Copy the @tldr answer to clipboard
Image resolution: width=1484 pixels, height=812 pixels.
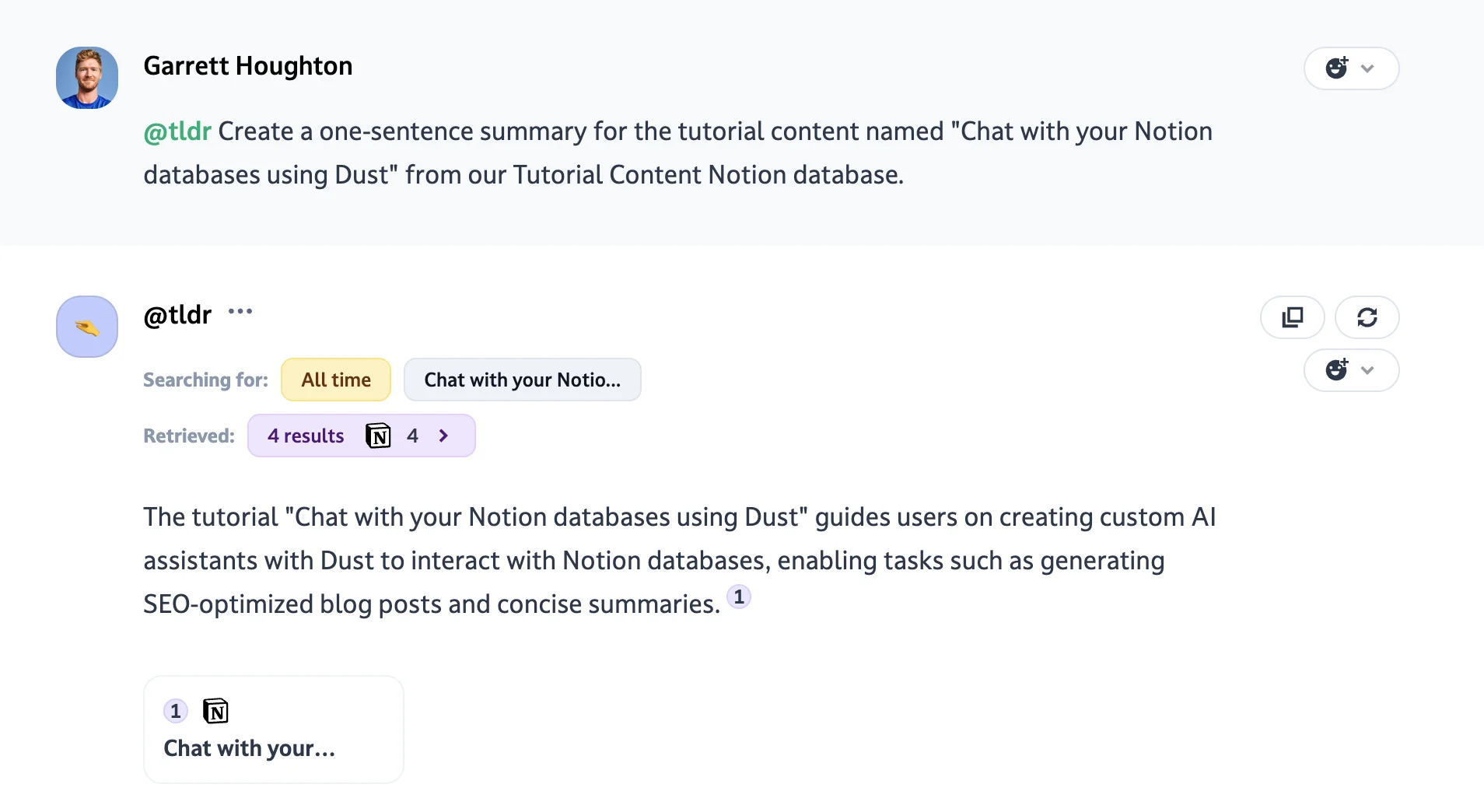[x=1292, y=317]
